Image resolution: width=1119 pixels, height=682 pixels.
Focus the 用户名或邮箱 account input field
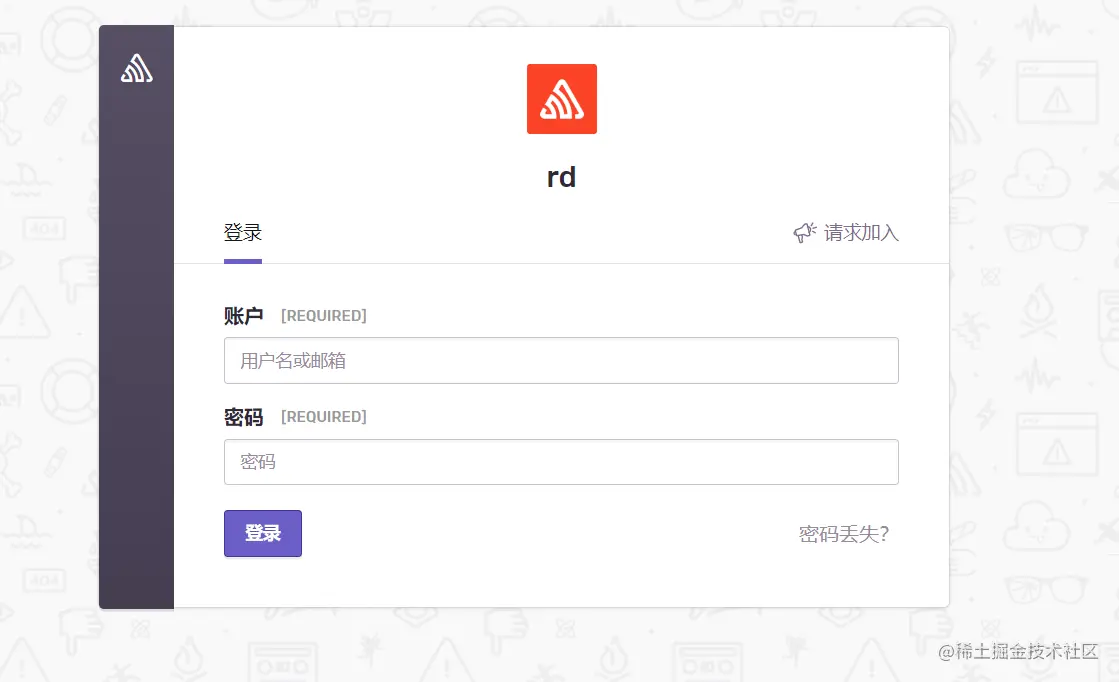point(561,360)
